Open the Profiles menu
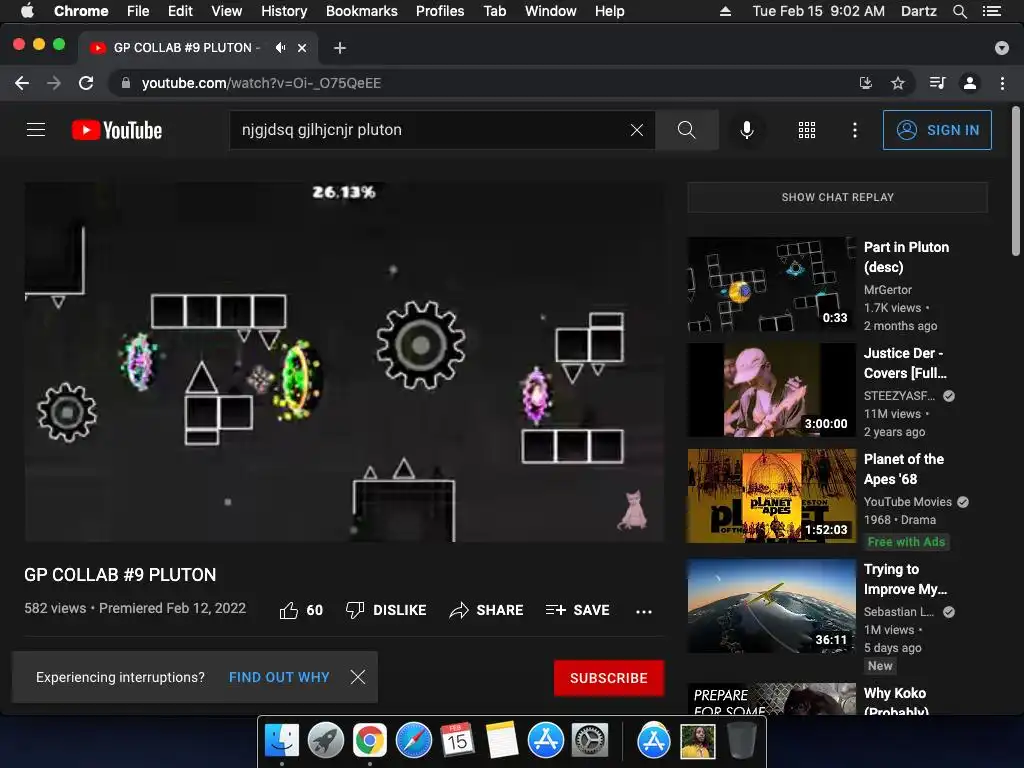 coord(440,11)
